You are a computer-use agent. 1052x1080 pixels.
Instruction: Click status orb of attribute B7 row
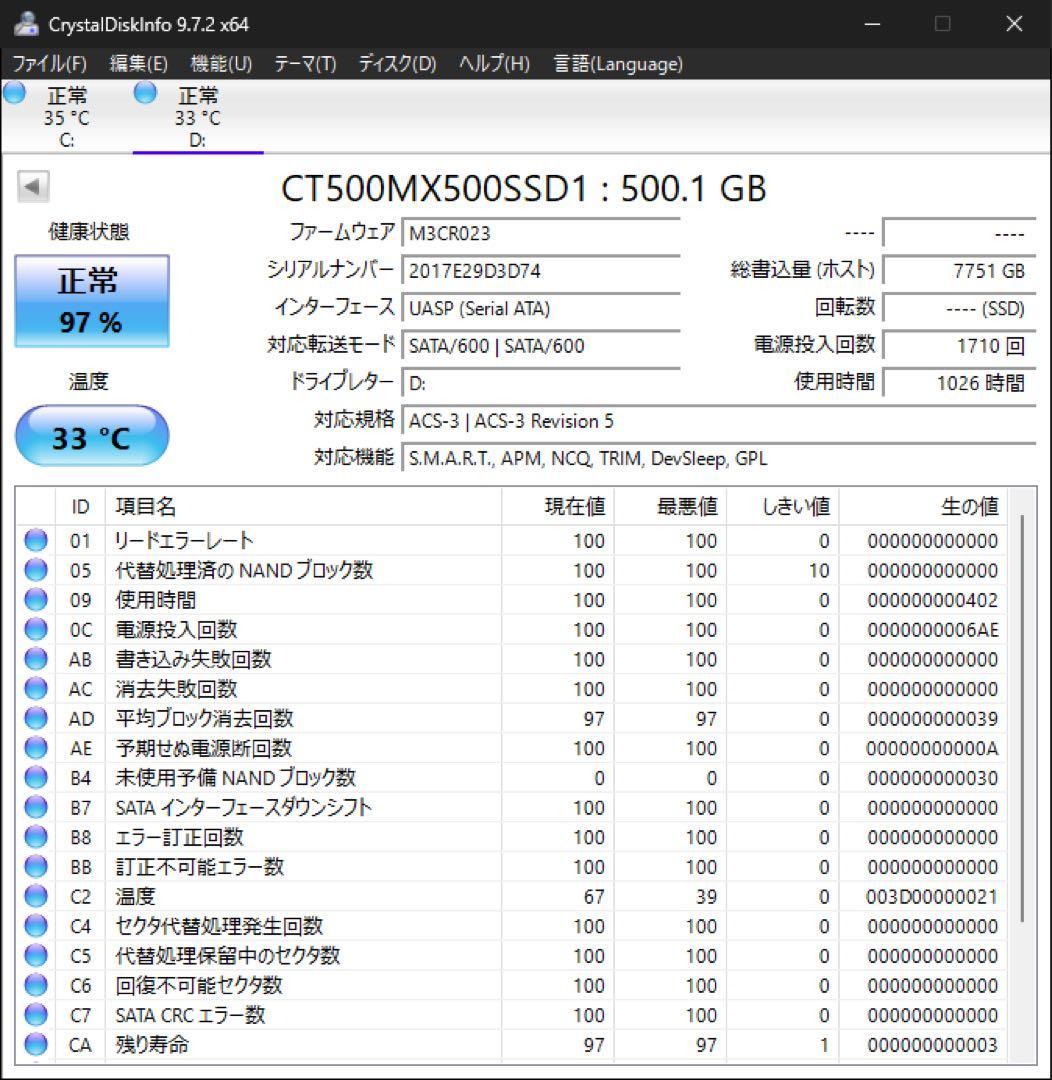click(x=36, y=807)
